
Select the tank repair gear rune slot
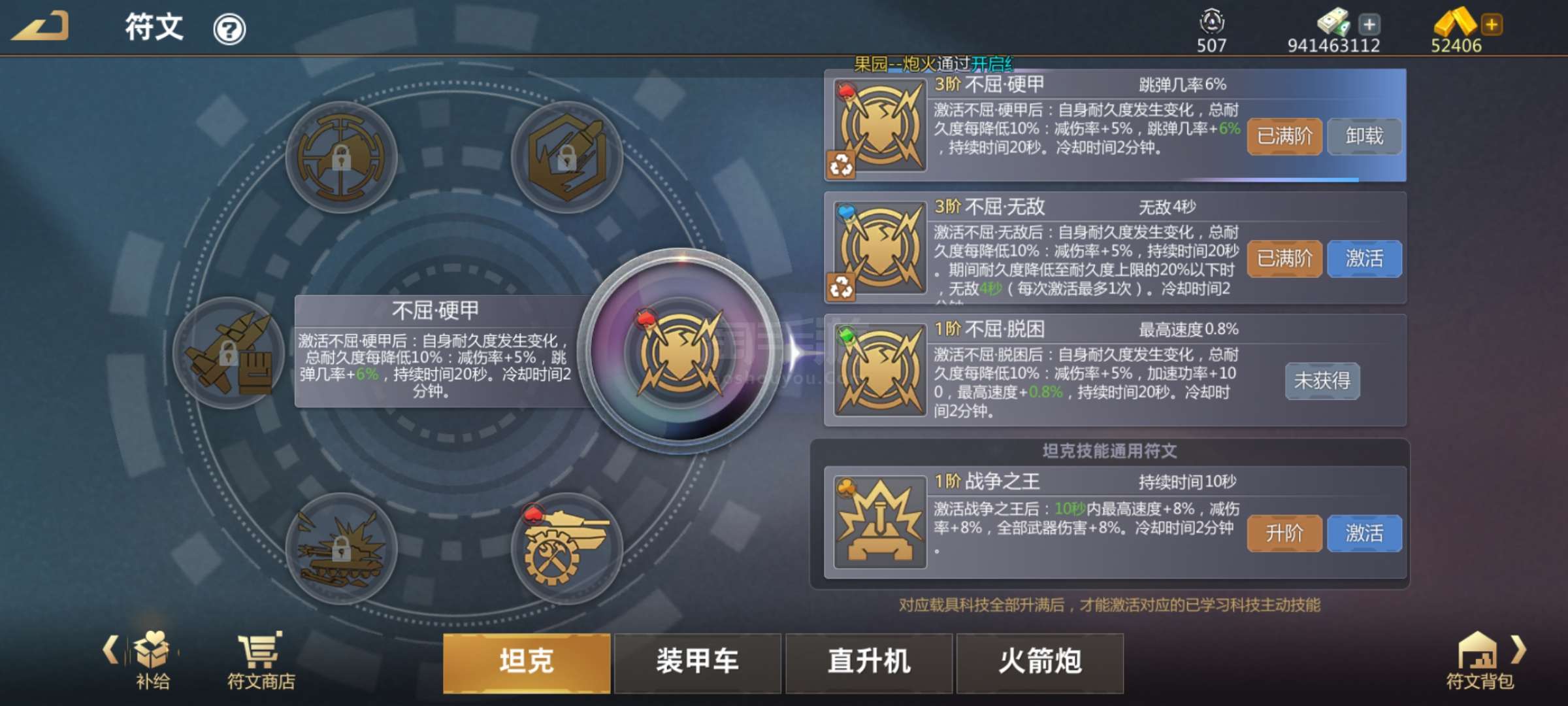[x=566, y=548]
